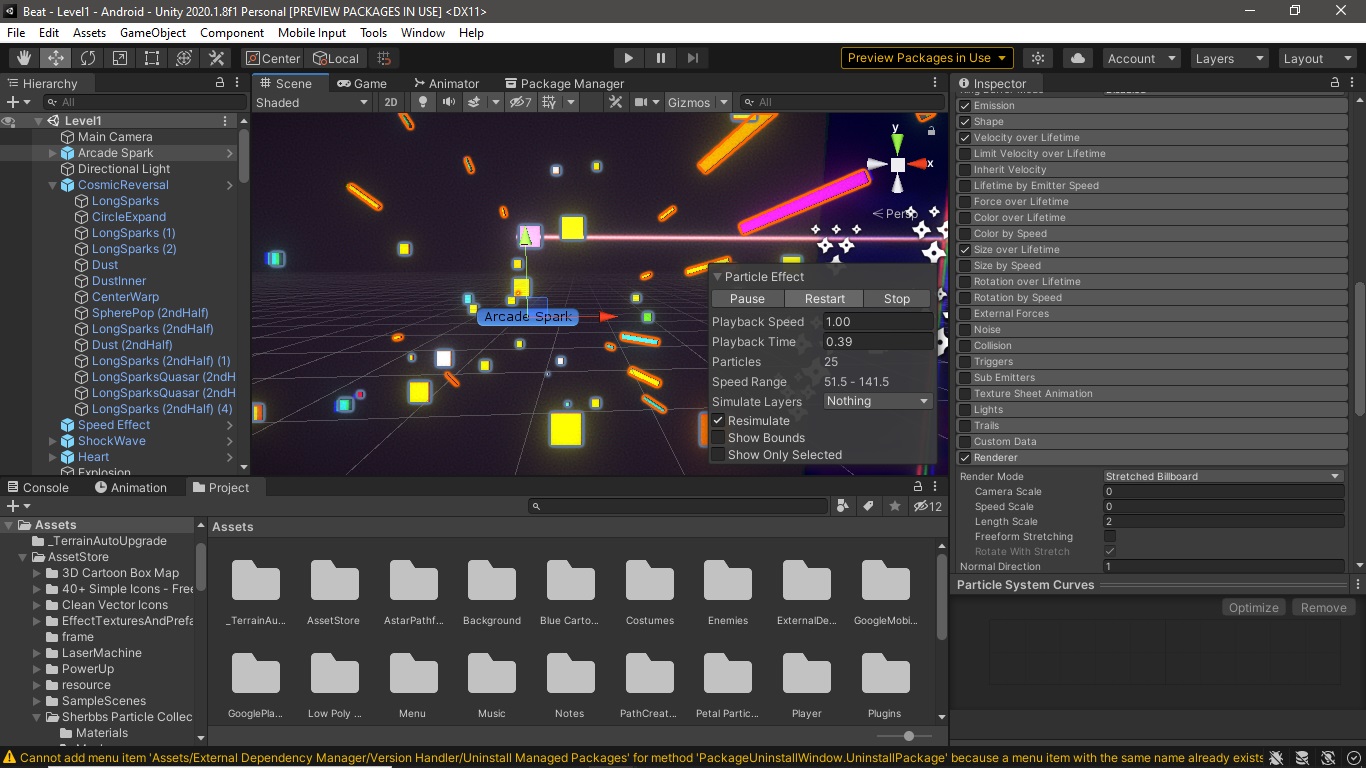The width and height of the screenshot is (1366, 768).
Task: Toggle pivot mode Center button
Action: [272, 58]
